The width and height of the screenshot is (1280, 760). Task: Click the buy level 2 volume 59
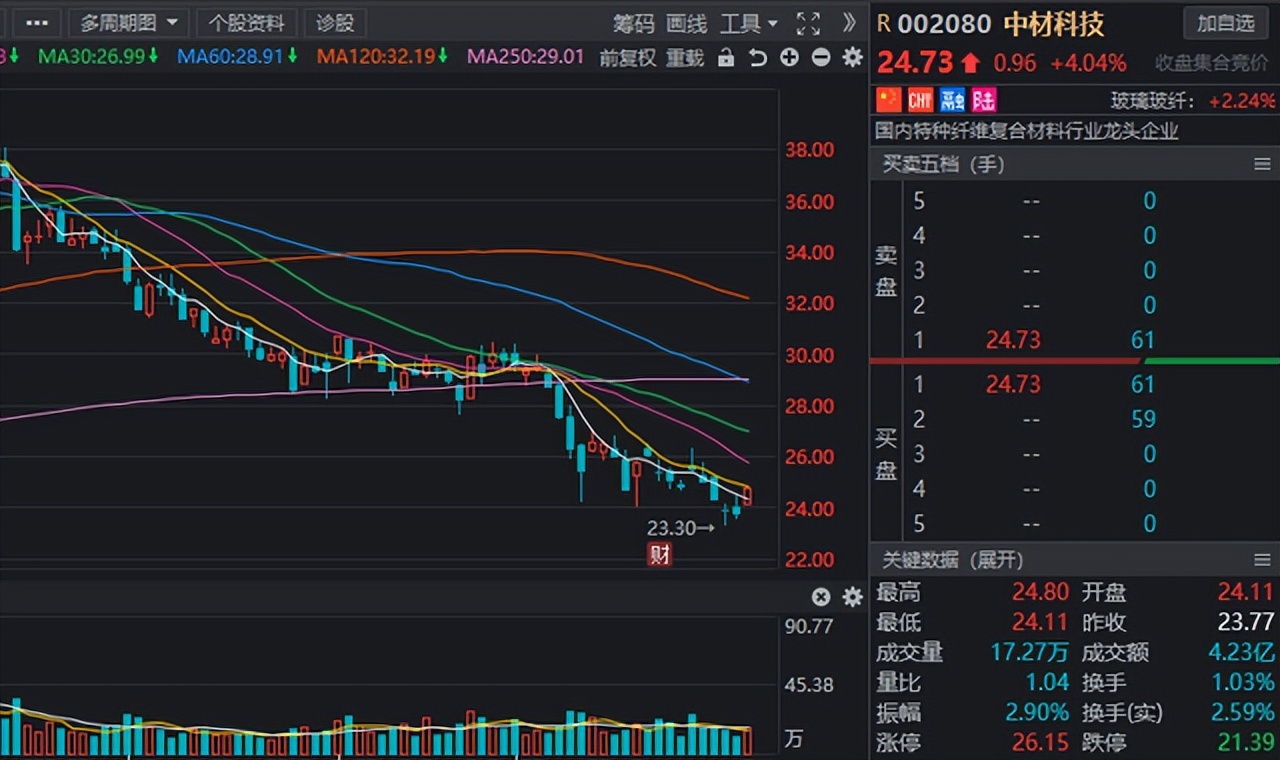(x=1143, y=419)
